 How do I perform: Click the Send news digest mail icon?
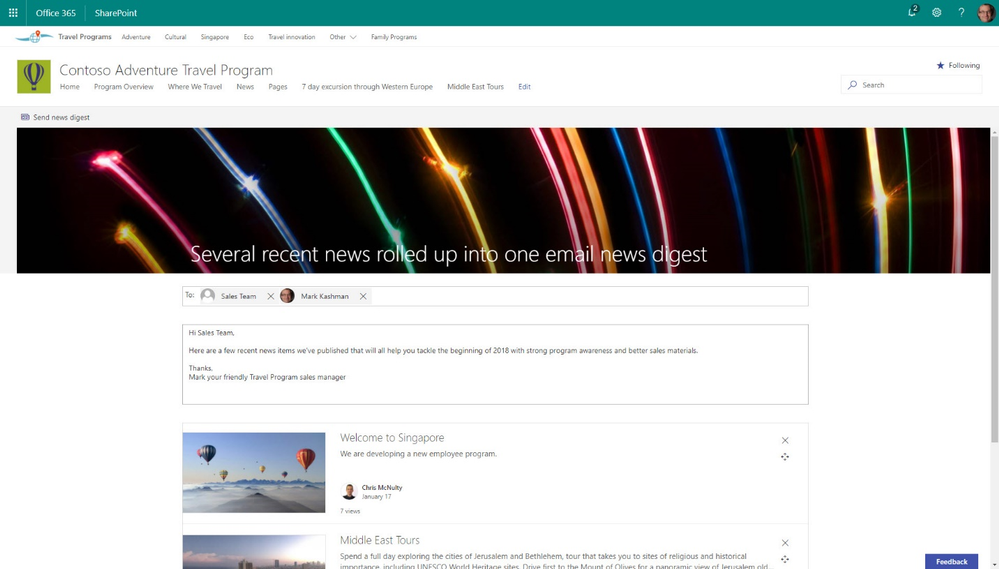tap(25, 117)
